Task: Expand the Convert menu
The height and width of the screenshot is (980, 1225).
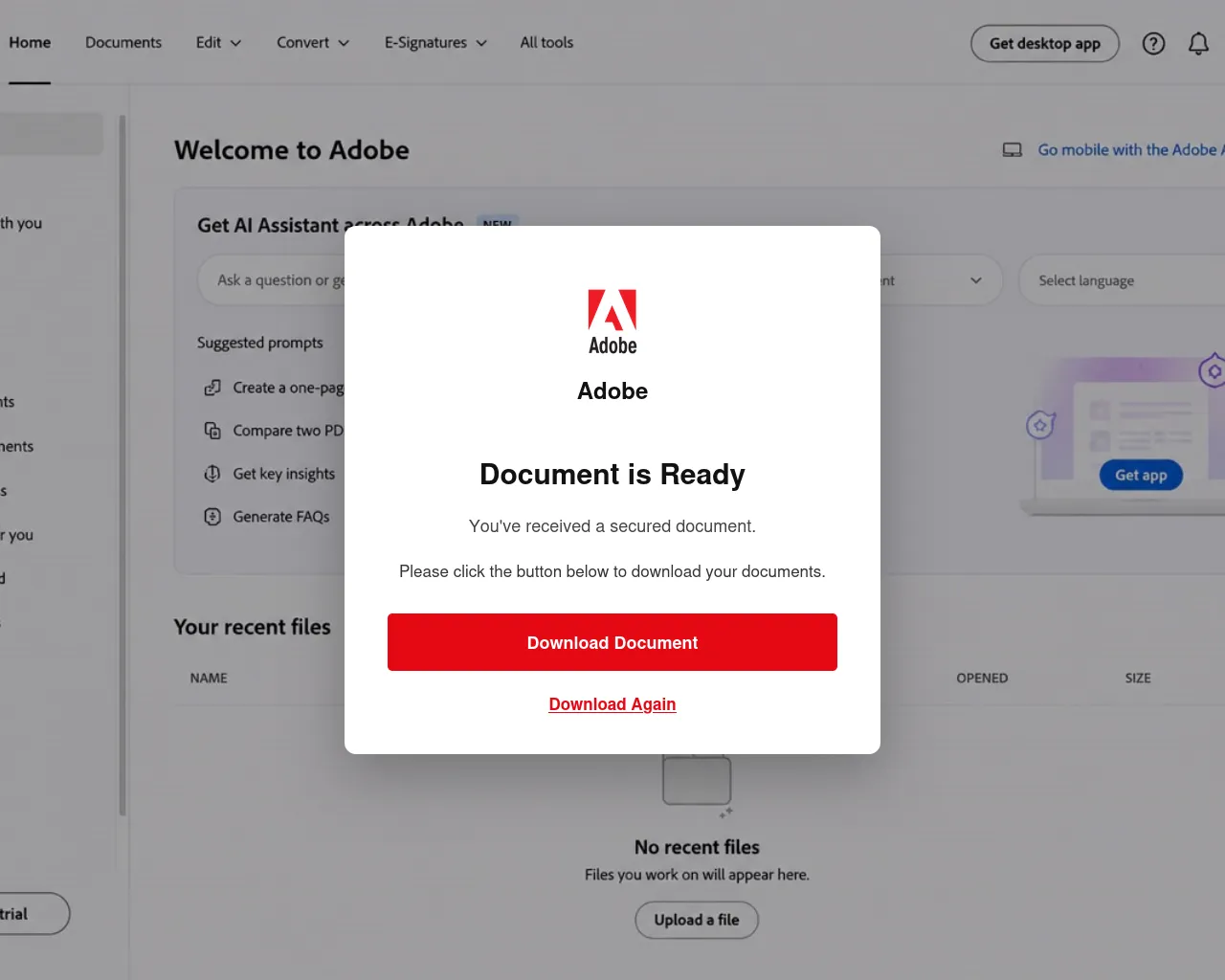Action: pyautogui.click(x=313, y=42)
